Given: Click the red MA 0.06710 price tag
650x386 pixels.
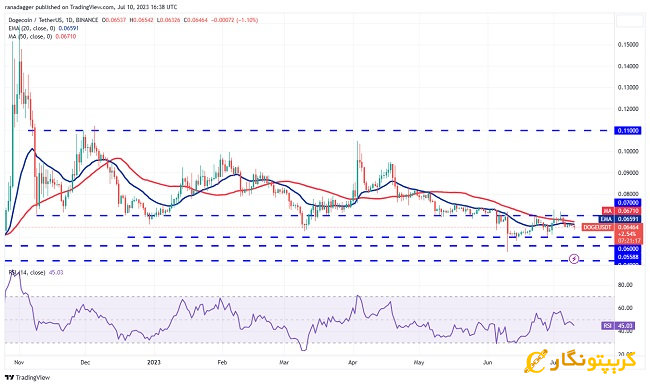Looking at the screenshot, I should [621, 211].
